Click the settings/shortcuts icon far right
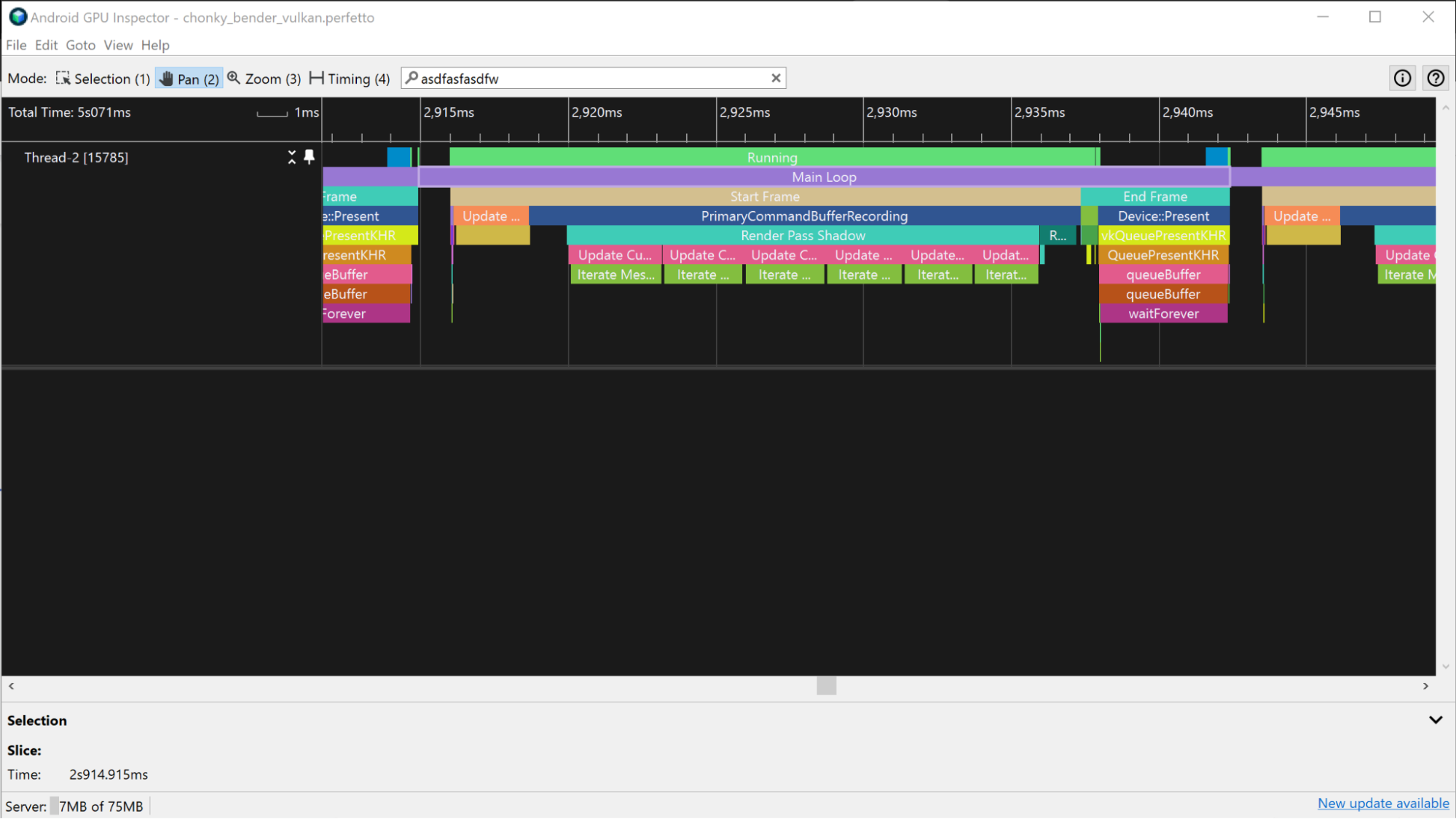Image resolution: width=1456 pixels, height=819 pixels. (1436, 78)
